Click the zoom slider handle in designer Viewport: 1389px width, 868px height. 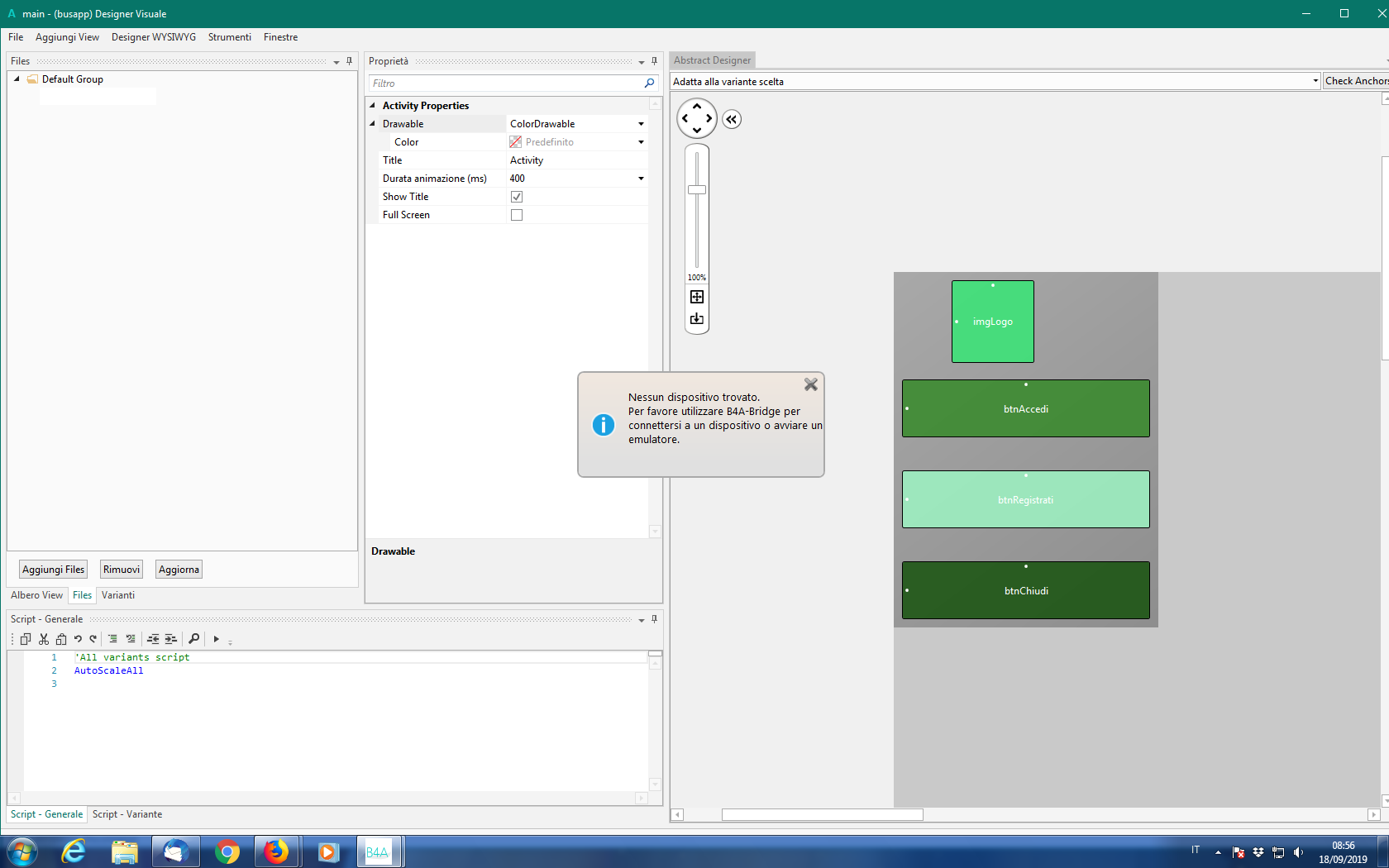(697, 190)
